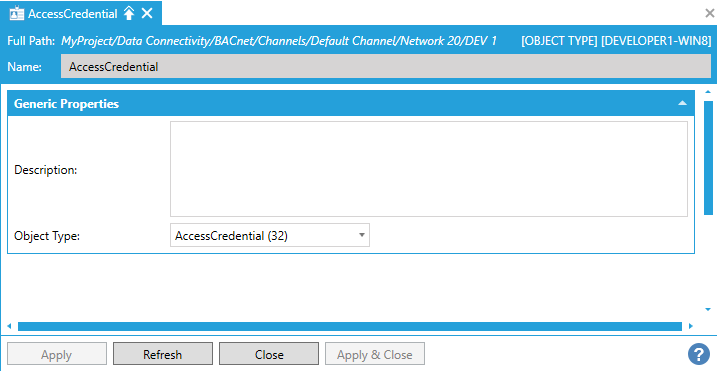717x371 pixels.
Task: Close the AccessCredential tab with X
Action: (x=147, y=13)
